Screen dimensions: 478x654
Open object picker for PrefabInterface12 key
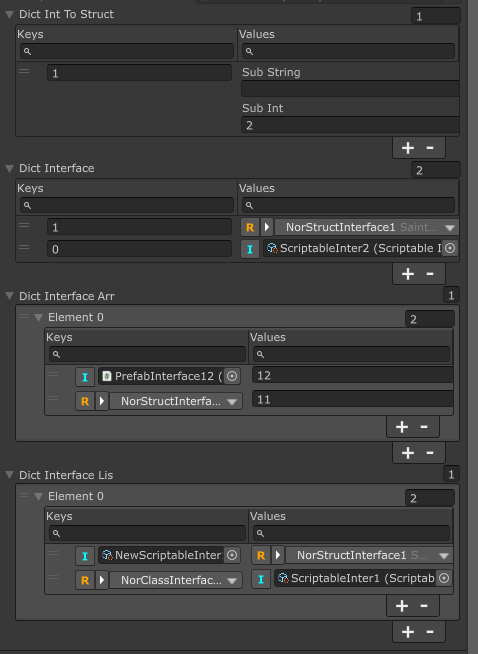pos(232,376)
